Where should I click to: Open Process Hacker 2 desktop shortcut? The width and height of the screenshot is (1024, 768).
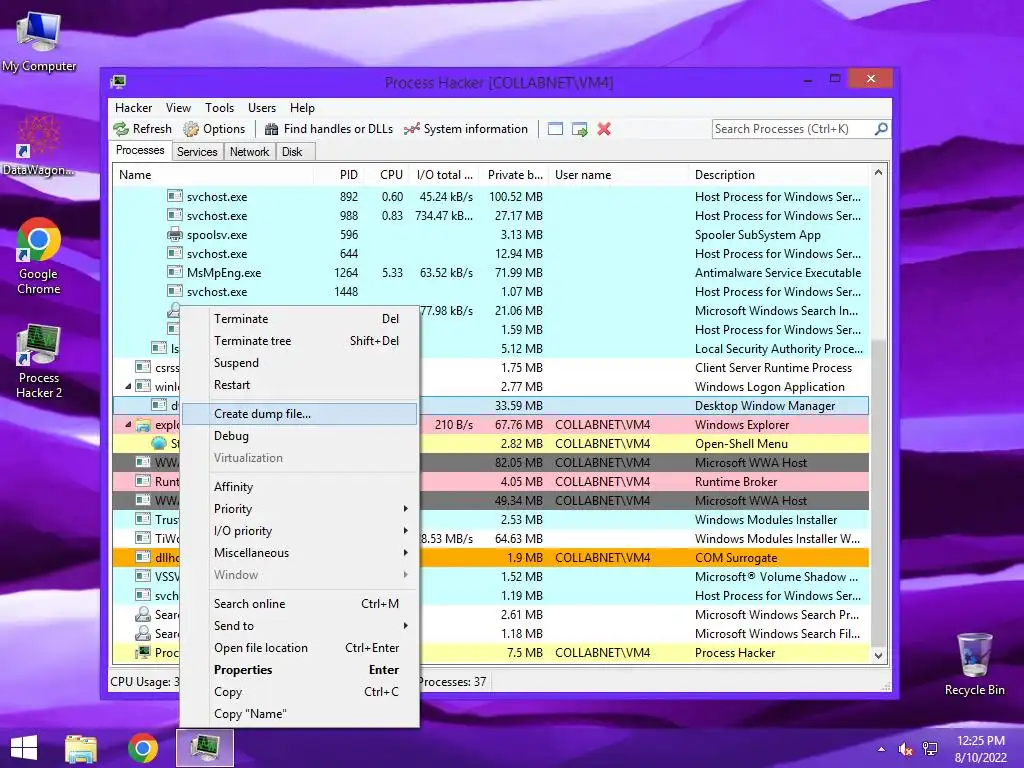(39, 361)
